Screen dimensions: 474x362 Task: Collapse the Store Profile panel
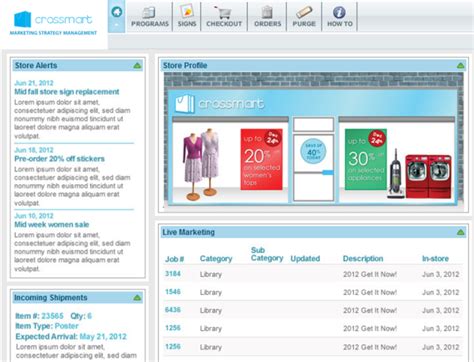(x=461, y=65)
